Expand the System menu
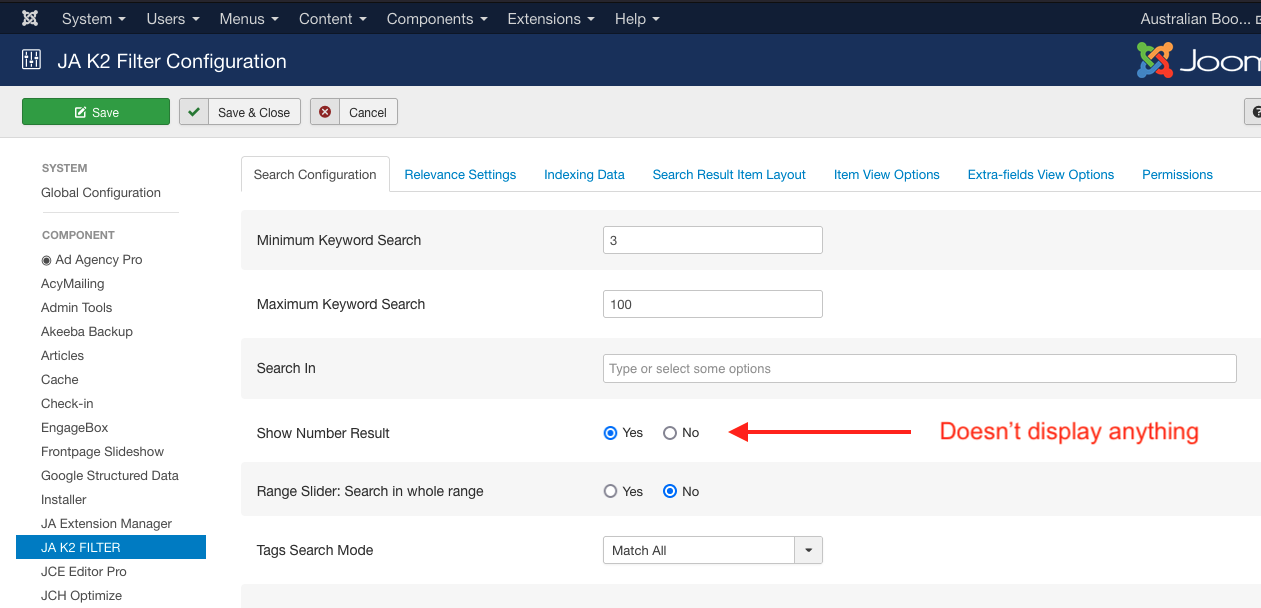1261x608 pixels. (93, 19)
